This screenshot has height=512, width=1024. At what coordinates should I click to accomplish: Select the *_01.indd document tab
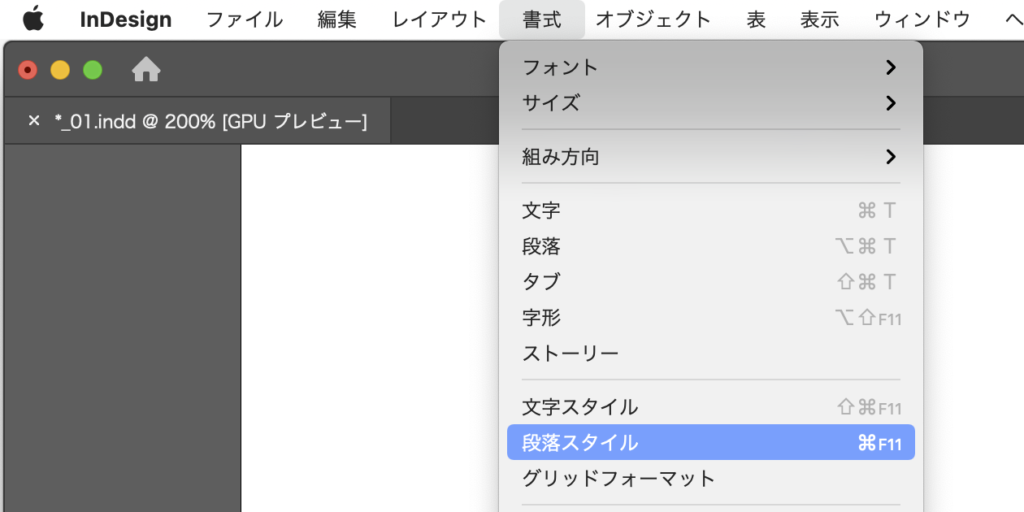tap(210, 121)
